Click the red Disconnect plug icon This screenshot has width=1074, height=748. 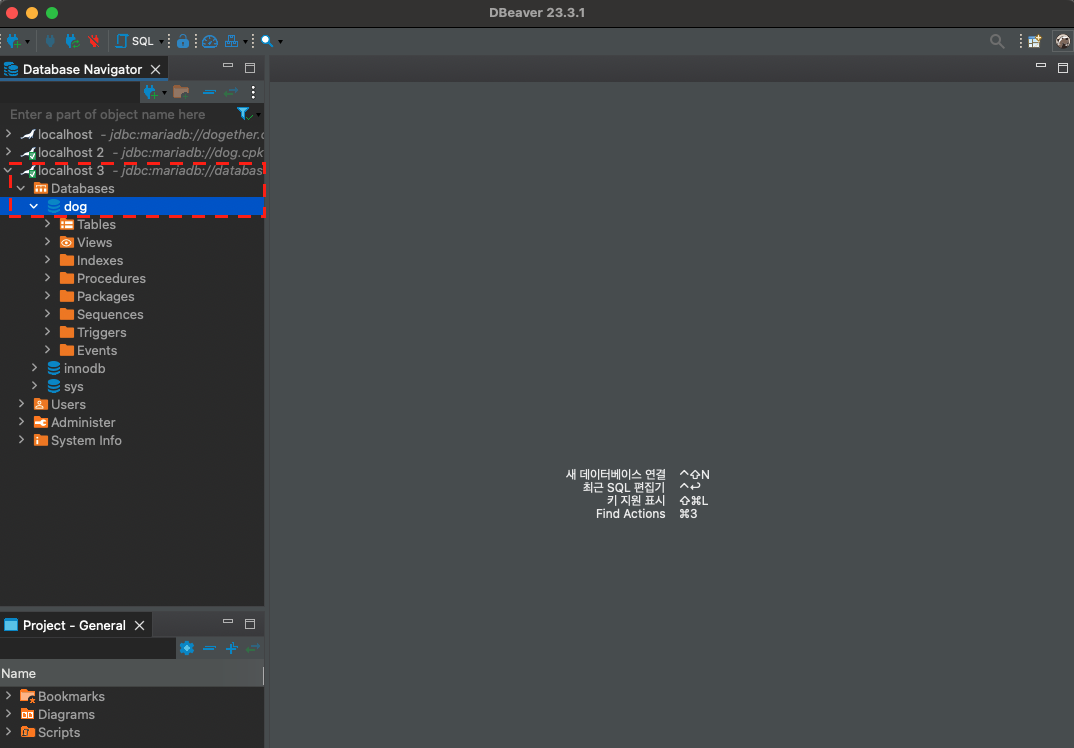[93, 41]
